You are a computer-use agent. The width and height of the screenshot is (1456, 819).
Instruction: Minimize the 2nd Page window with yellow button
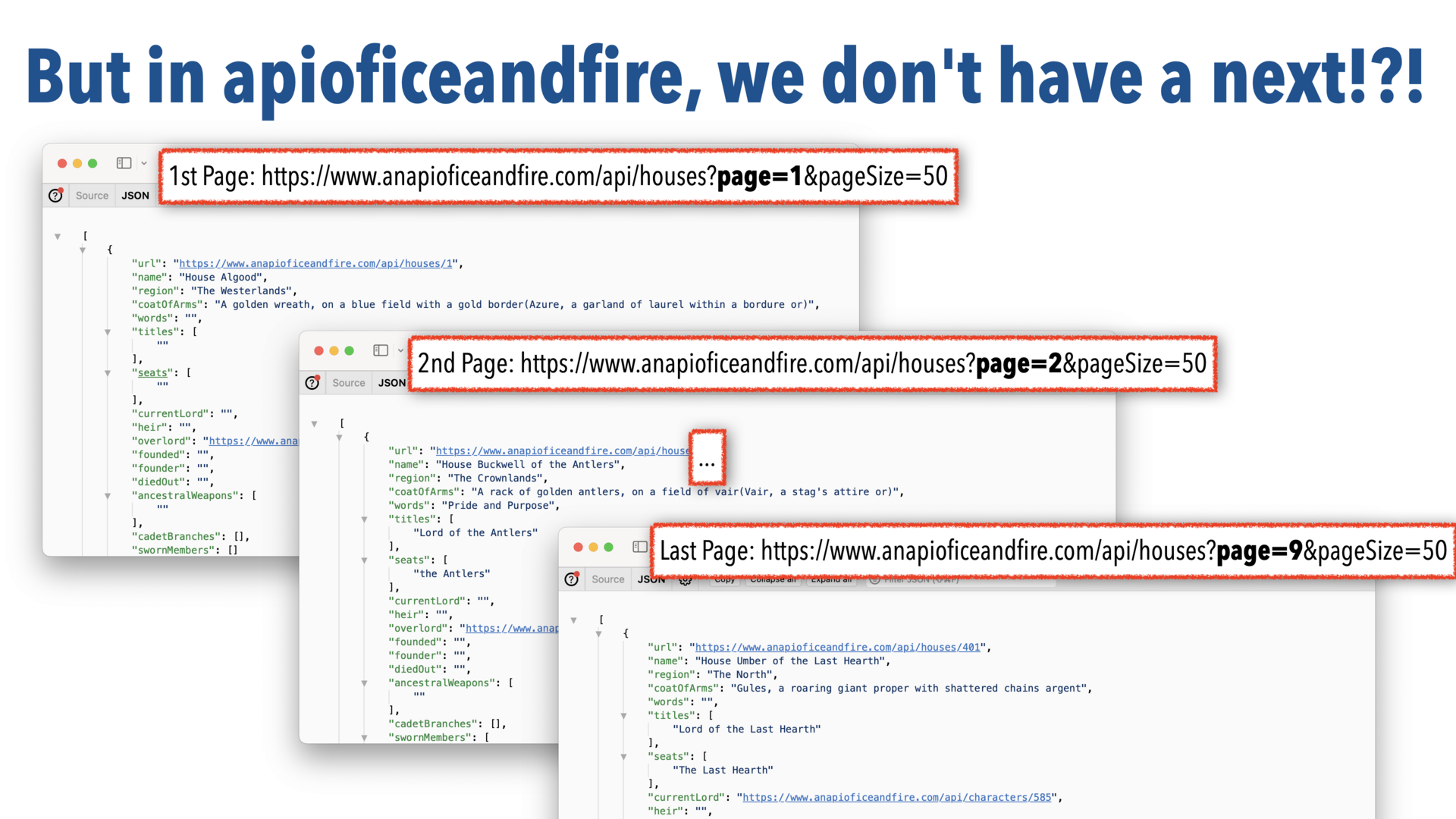[334, 350]
